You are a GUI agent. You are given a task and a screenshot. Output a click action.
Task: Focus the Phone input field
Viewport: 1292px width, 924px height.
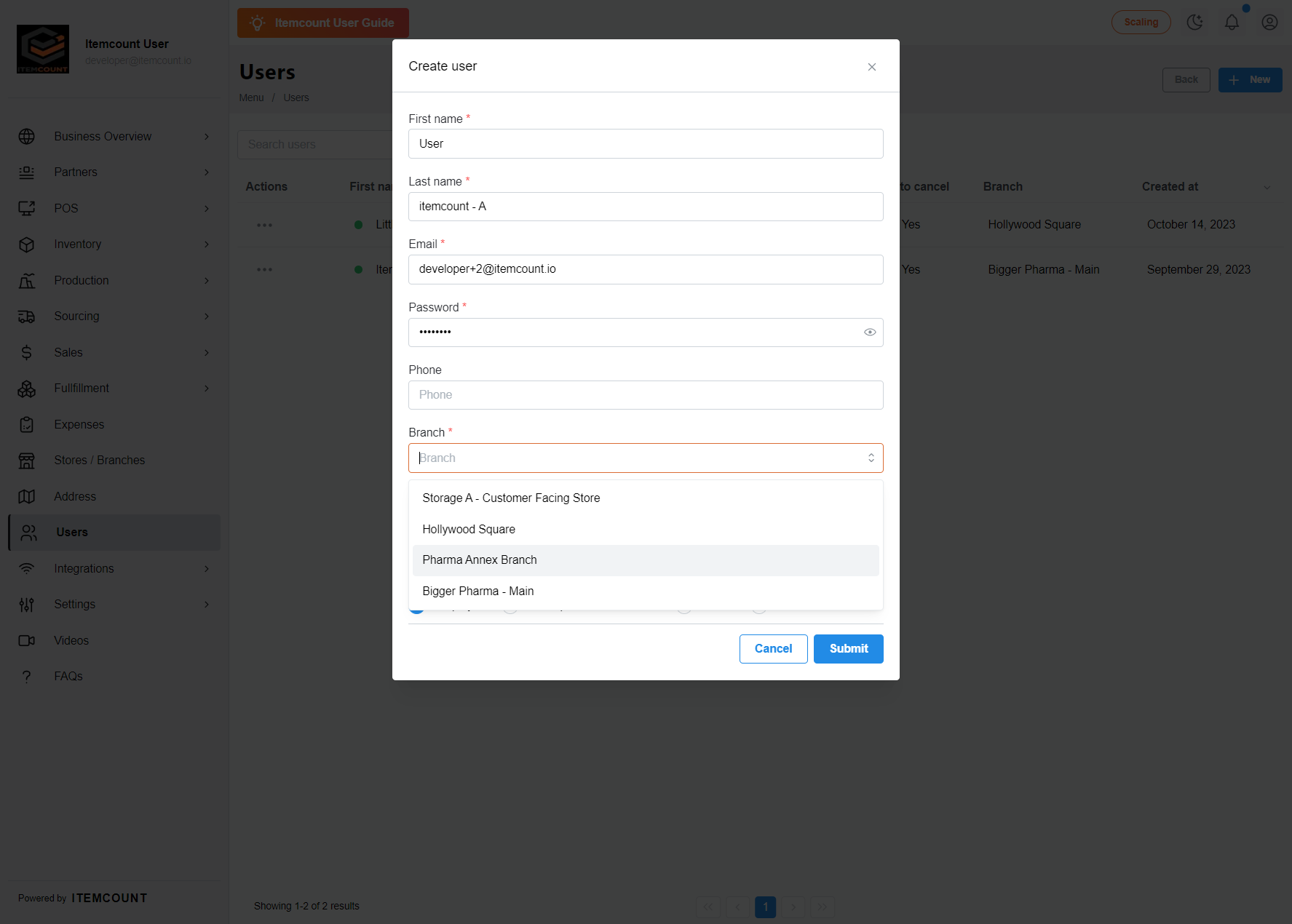(646, 395)
